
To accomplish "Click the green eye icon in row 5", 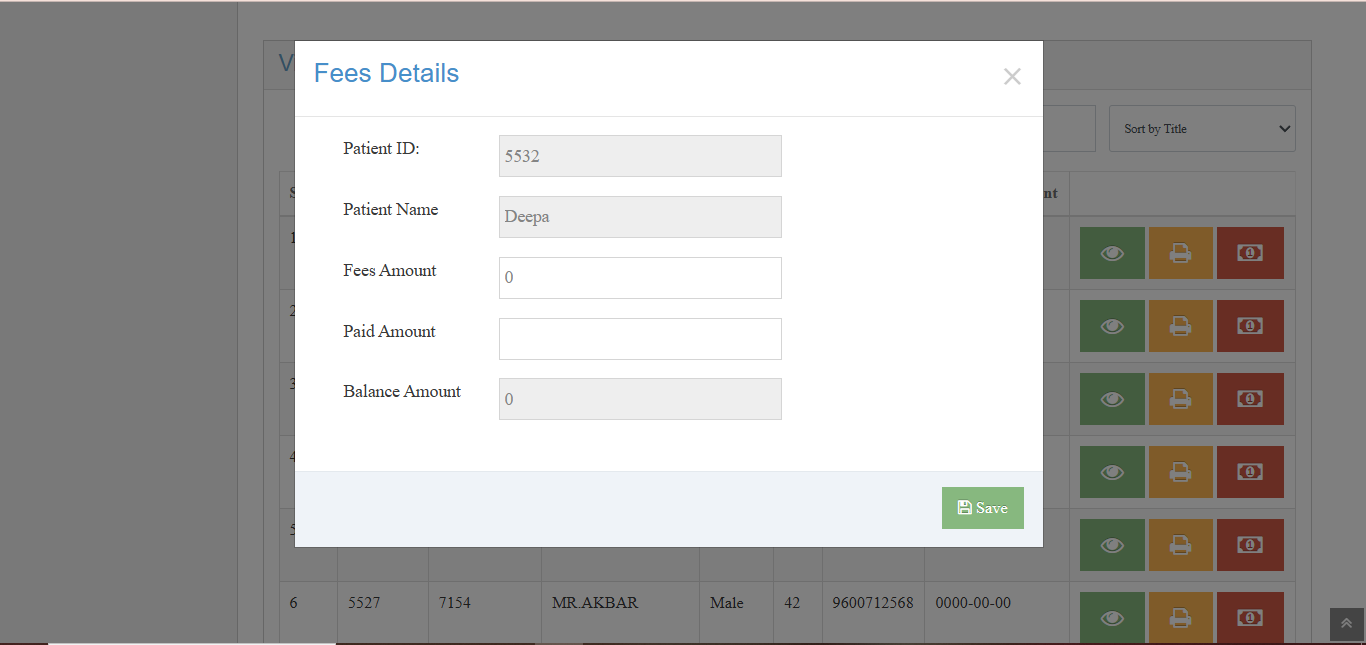I will click(1112, 545).
